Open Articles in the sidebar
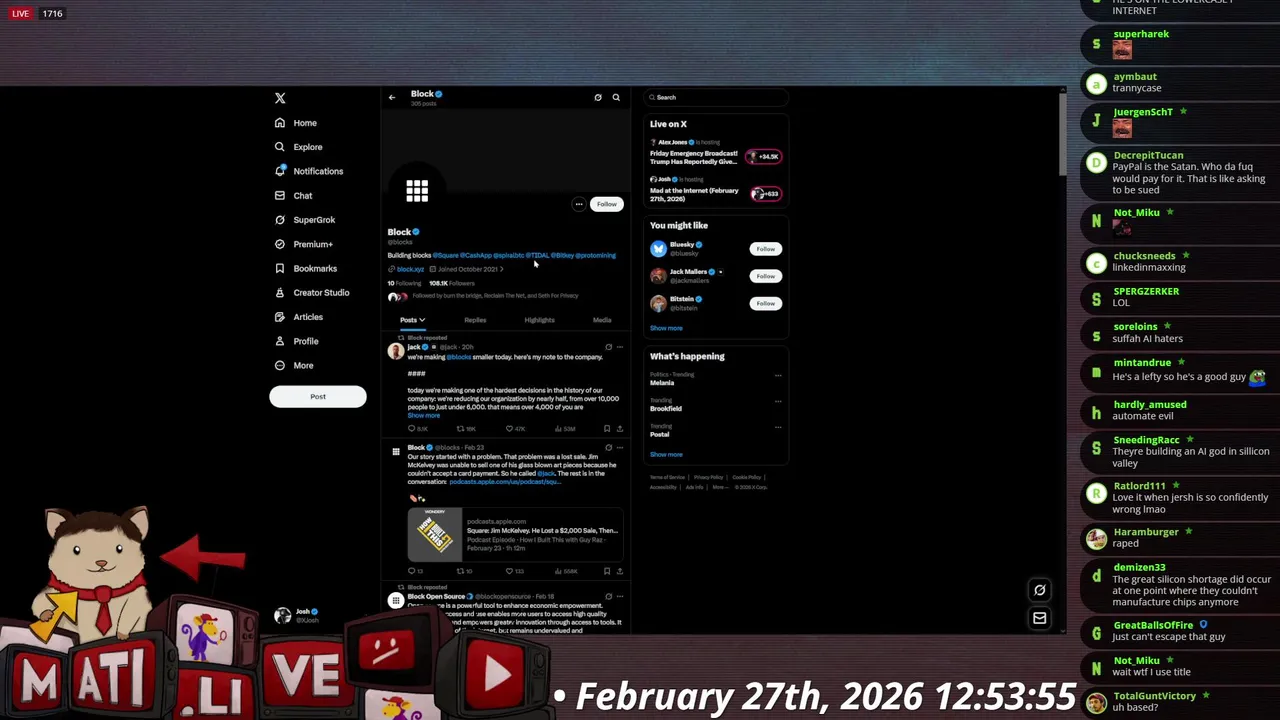1280x720 pixels. click(x=298, y=317)
